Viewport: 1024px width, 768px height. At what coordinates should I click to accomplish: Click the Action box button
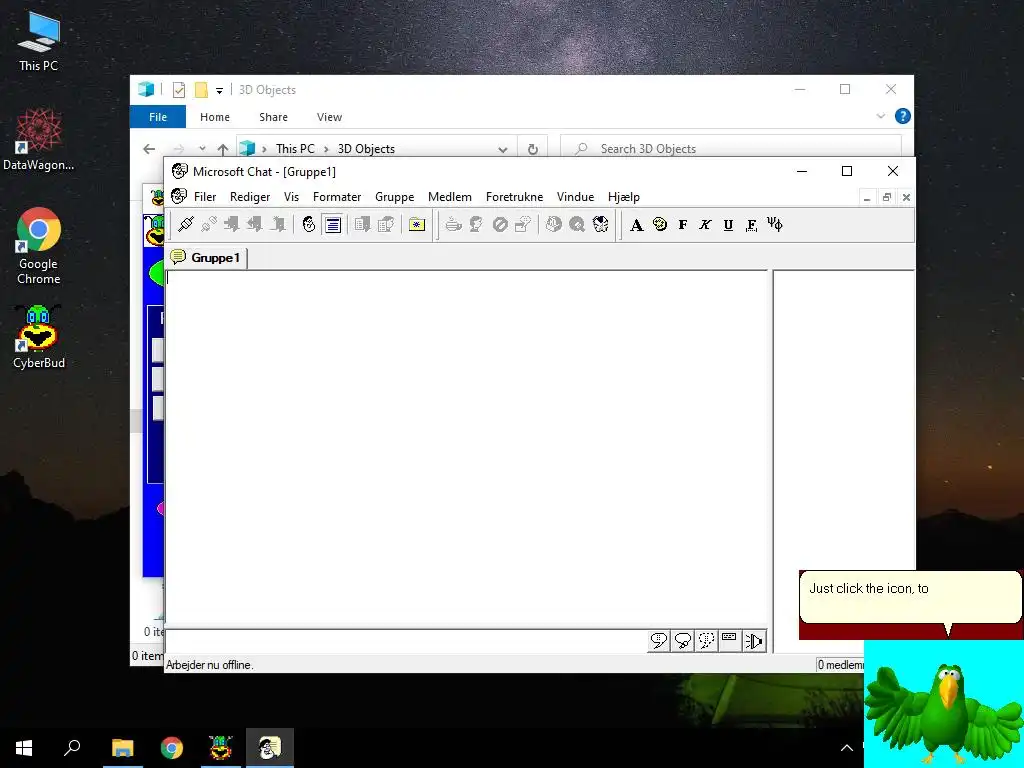(729, 641)
